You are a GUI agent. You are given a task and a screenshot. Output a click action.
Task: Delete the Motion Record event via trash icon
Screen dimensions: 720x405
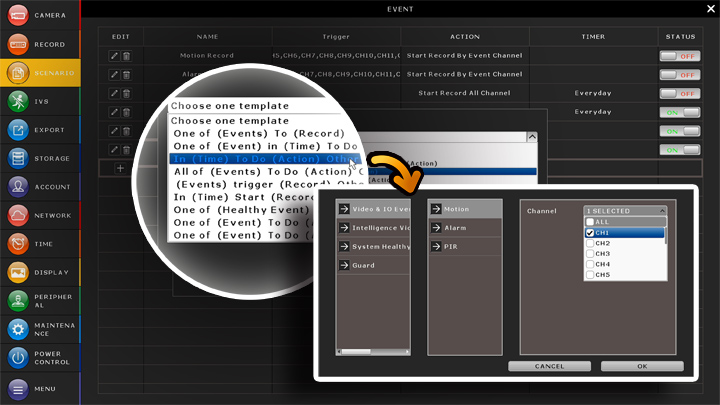click(126, 56)
